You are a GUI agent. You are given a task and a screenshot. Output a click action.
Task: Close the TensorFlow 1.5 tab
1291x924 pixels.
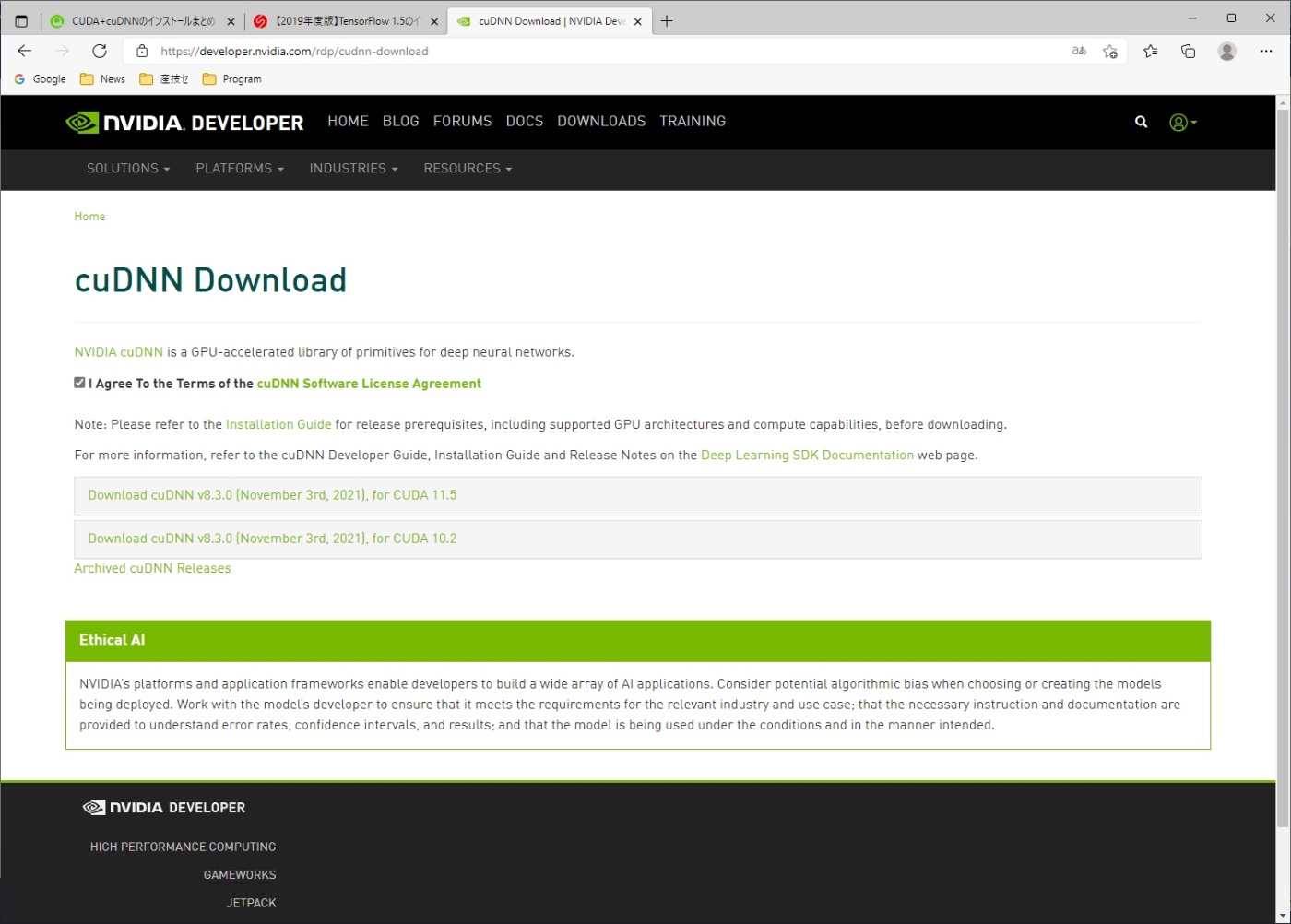(x=434, y=21)
